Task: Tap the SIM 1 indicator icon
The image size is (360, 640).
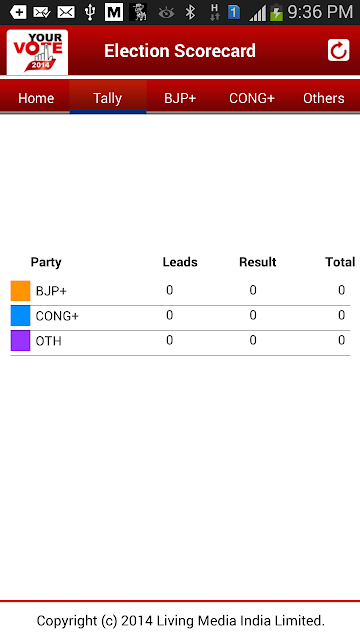Action: [234, 13]
